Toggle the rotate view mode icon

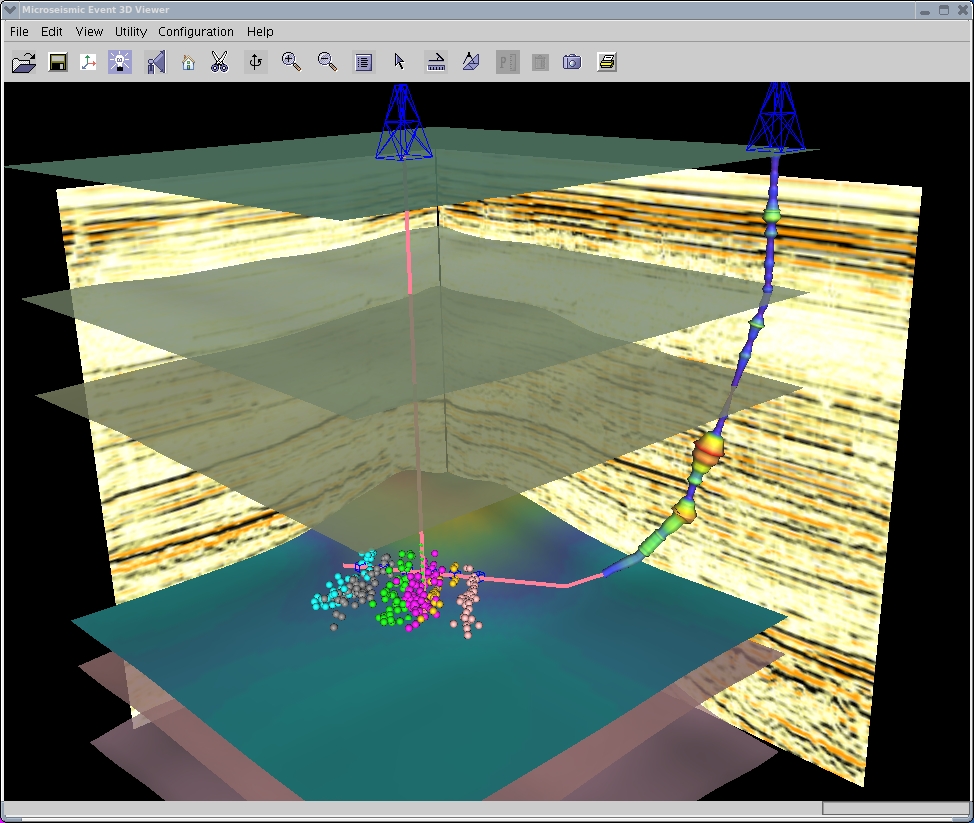(256, 63)
